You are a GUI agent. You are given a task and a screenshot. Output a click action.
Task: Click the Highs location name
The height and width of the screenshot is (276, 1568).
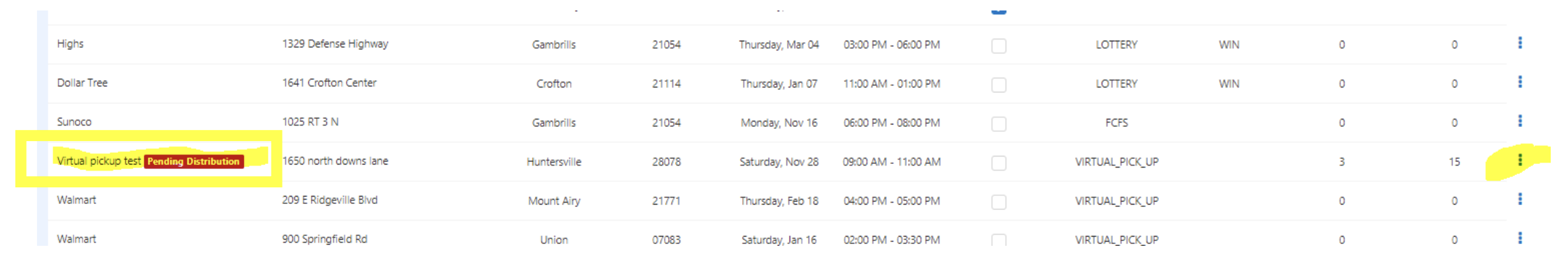[x=70, y=44]
